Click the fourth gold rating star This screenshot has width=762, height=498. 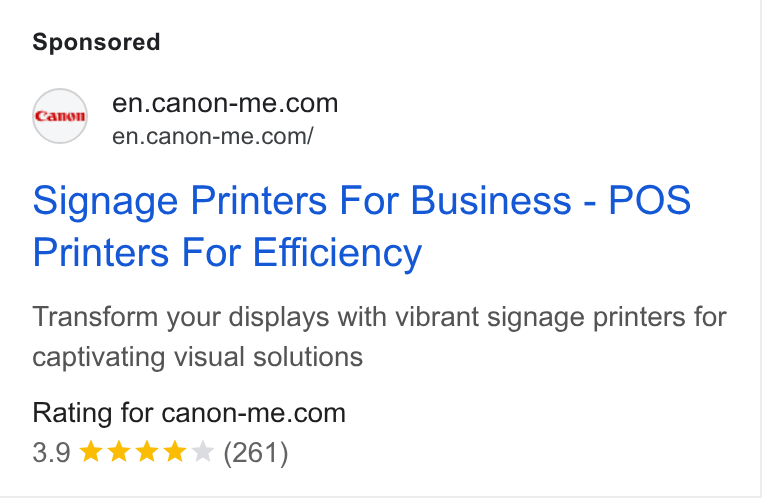pos(175,452)
